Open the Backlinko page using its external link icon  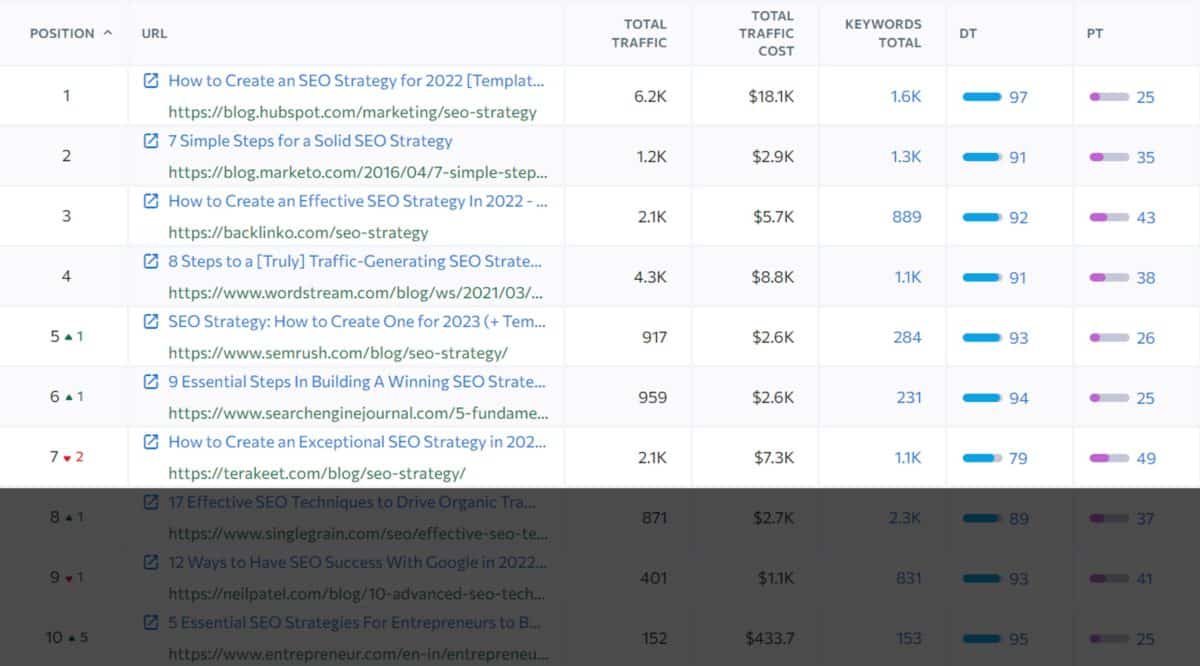click(150, 201)
